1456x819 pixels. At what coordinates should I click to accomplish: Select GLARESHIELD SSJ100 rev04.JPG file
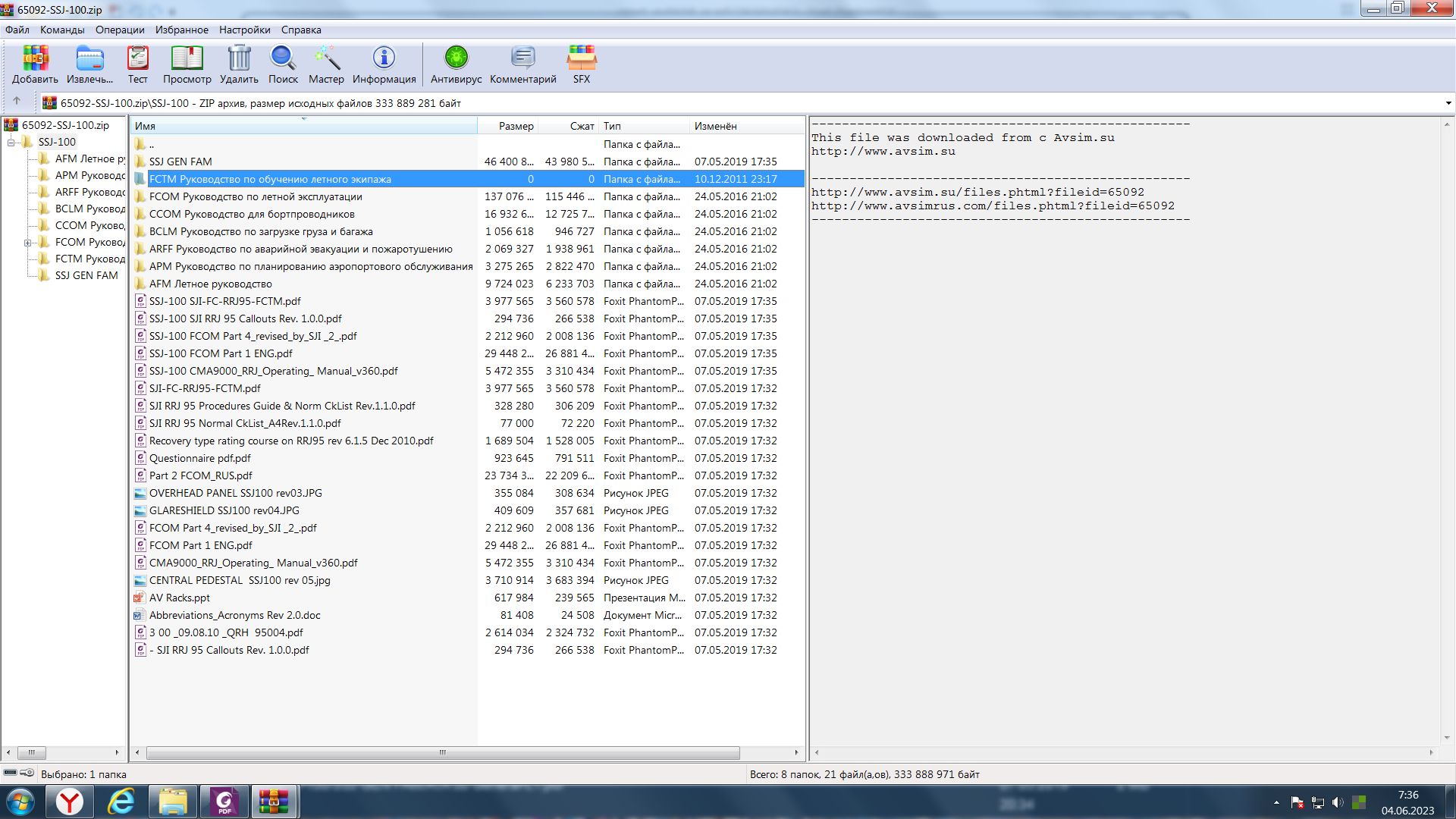(x=468, y=510)
